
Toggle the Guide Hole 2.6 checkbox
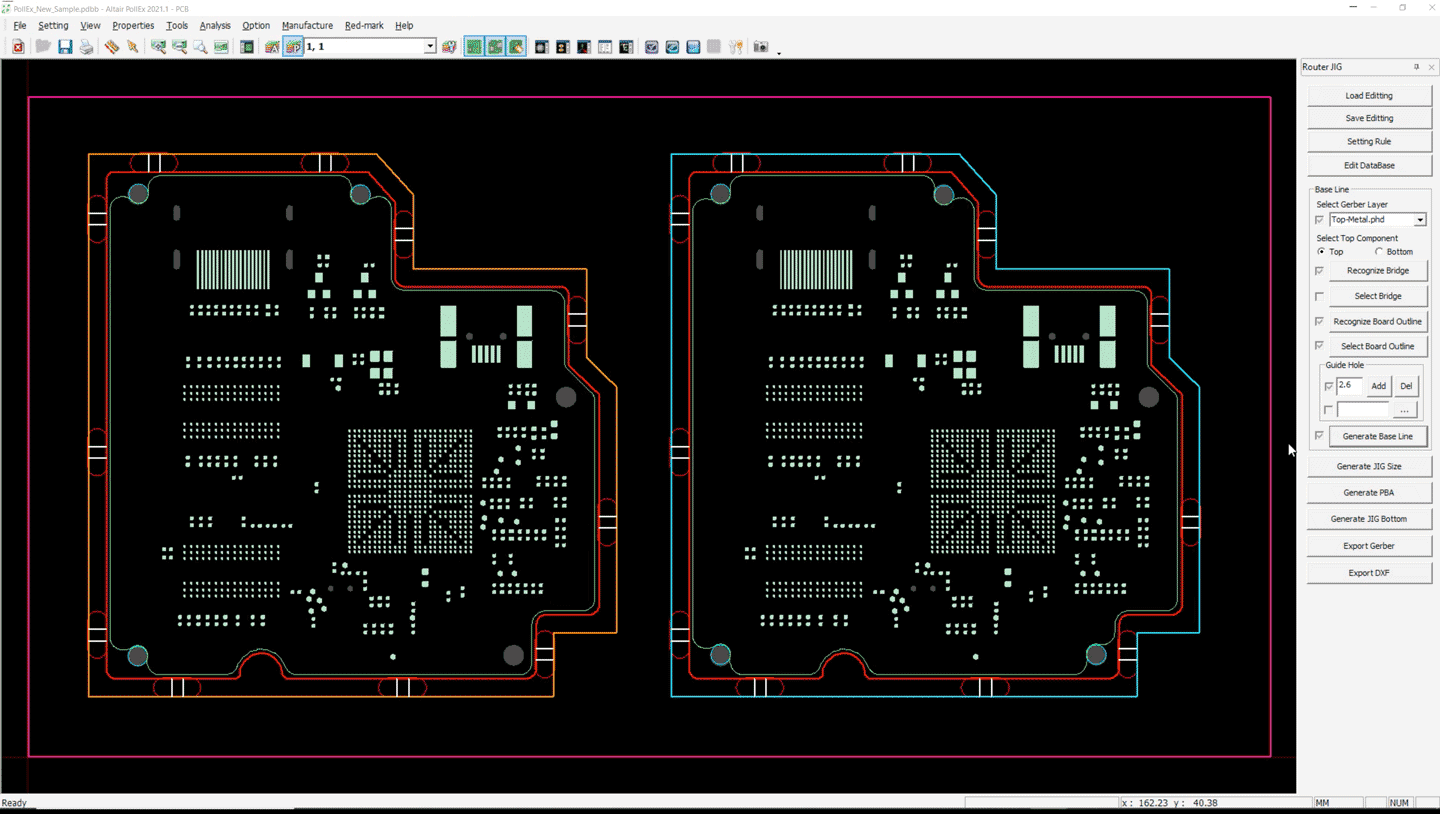1329,386
